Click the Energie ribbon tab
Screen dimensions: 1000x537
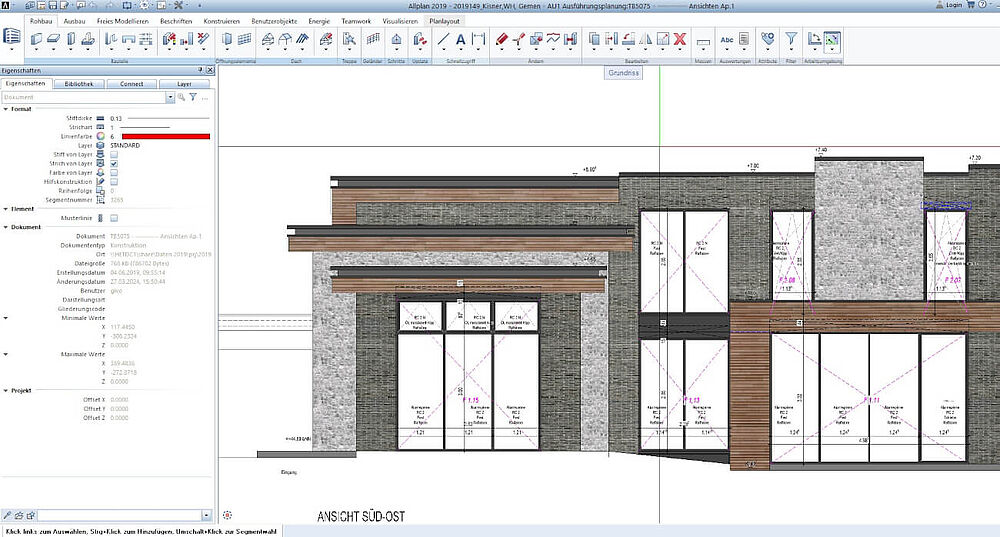click(319, 21)
